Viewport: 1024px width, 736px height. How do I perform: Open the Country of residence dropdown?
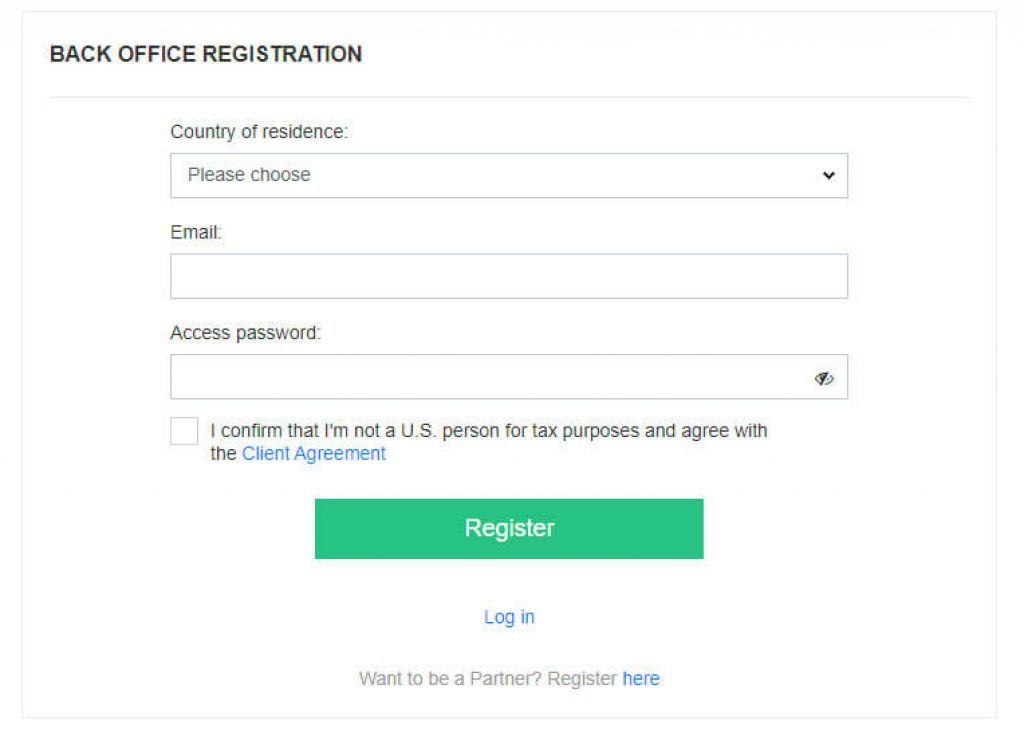click(x=508, y=175)
